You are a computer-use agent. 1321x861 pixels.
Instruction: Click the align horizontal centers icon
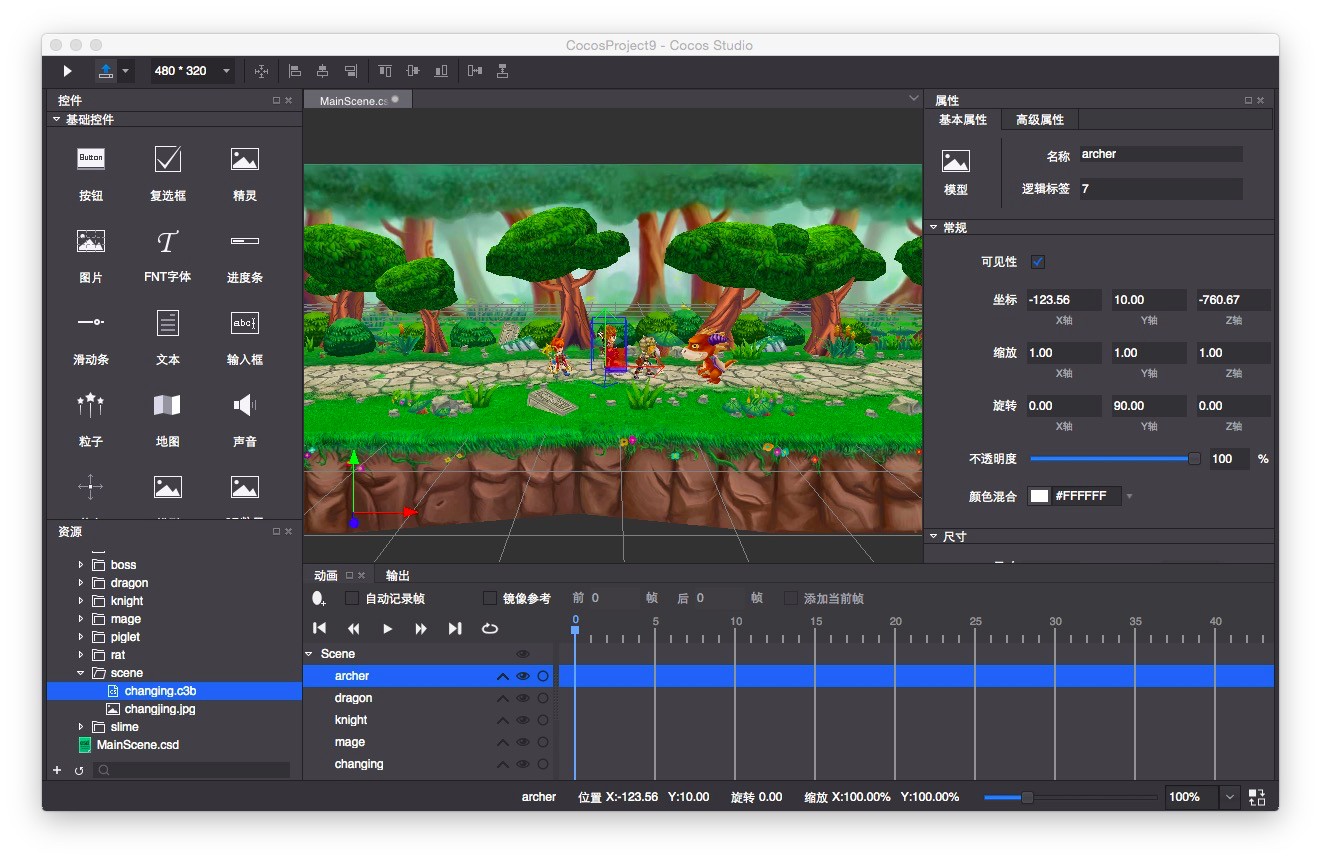(x=322, y=71)
